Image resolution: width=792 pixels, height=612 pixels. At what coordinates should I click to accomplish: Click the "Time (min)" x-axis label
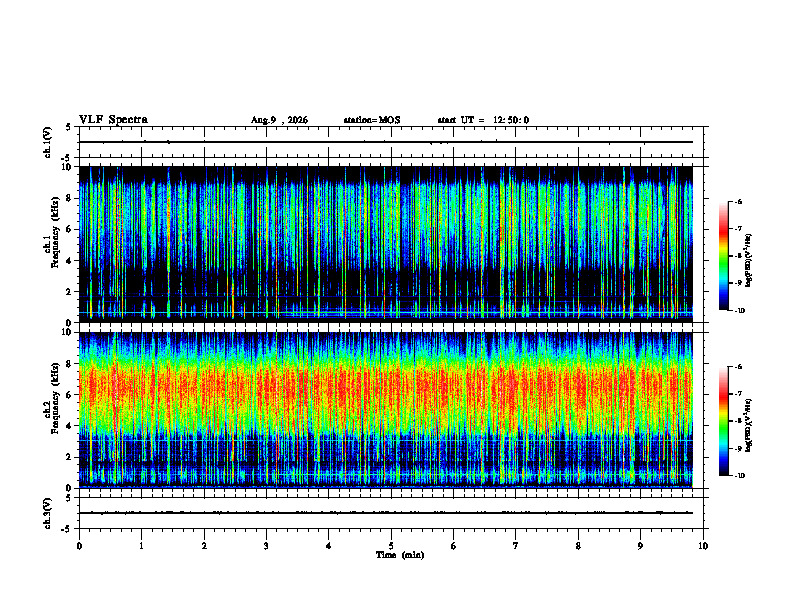400,555
